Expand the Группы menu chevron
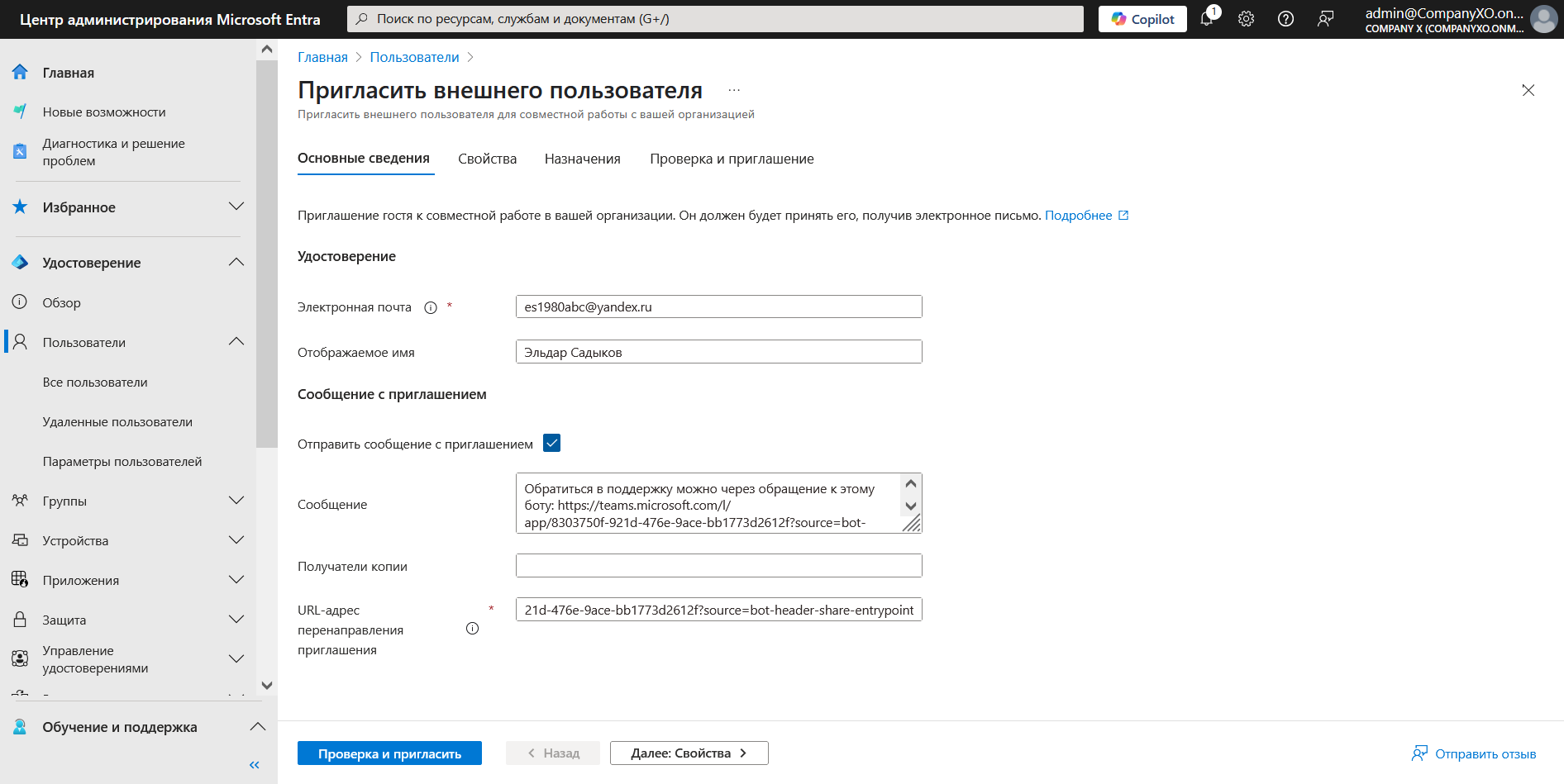The image size is (1564, 784). click(236, 501)
